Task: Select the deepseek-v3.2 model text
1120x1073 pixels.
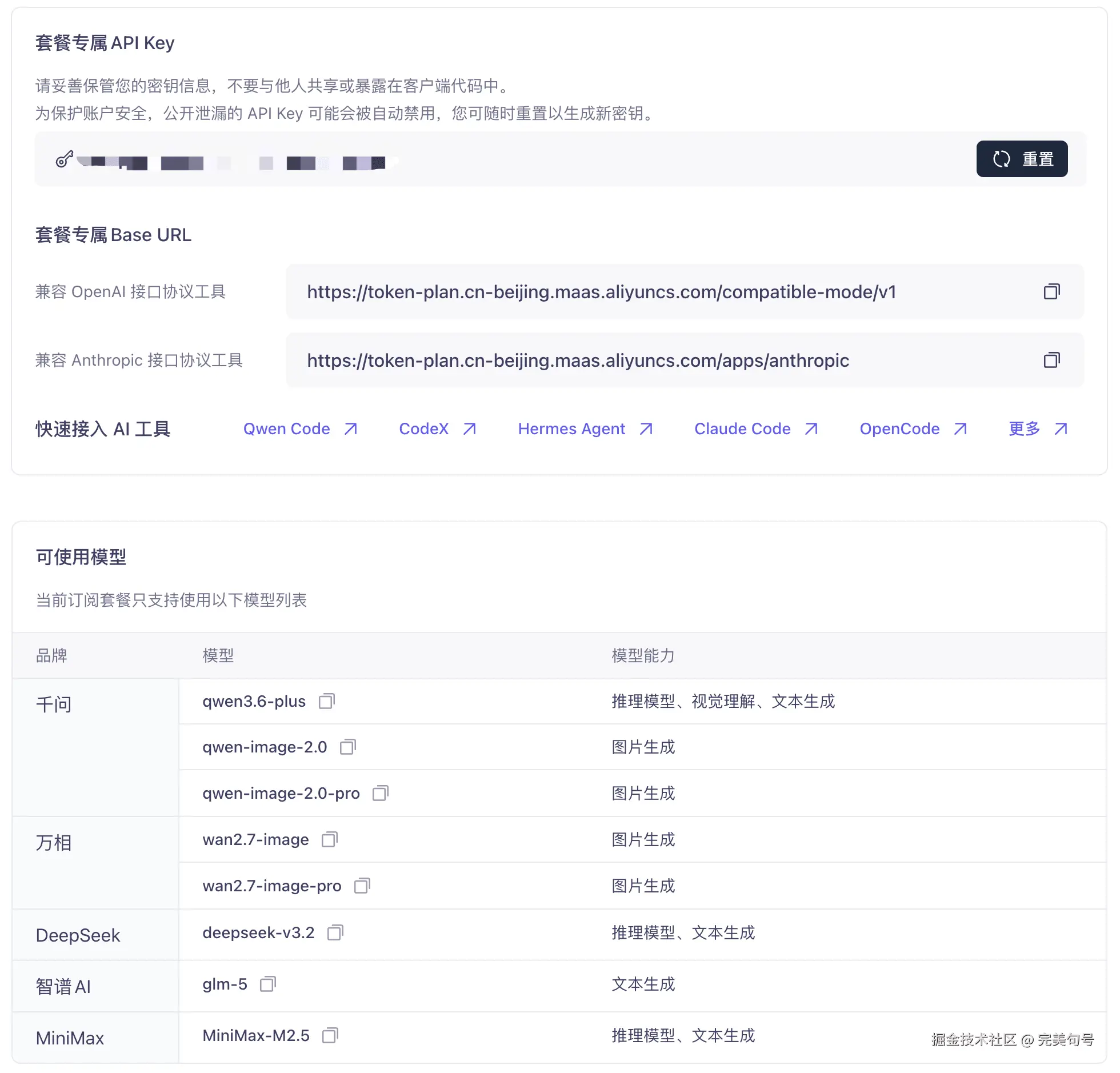Action: click(258, 932)
